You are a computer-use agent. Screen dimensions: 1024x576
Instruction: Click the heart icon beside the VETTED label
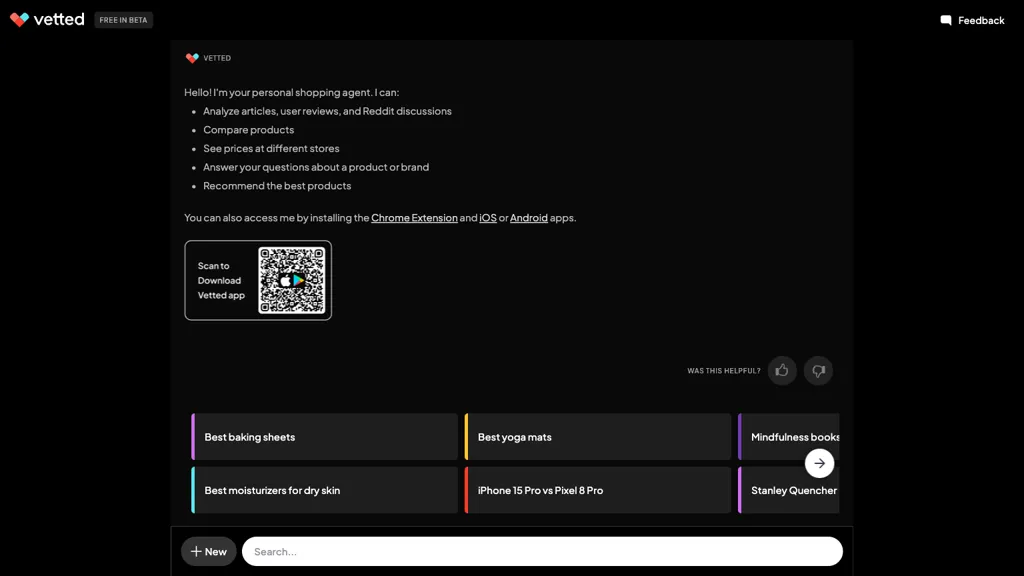[190, 58]
